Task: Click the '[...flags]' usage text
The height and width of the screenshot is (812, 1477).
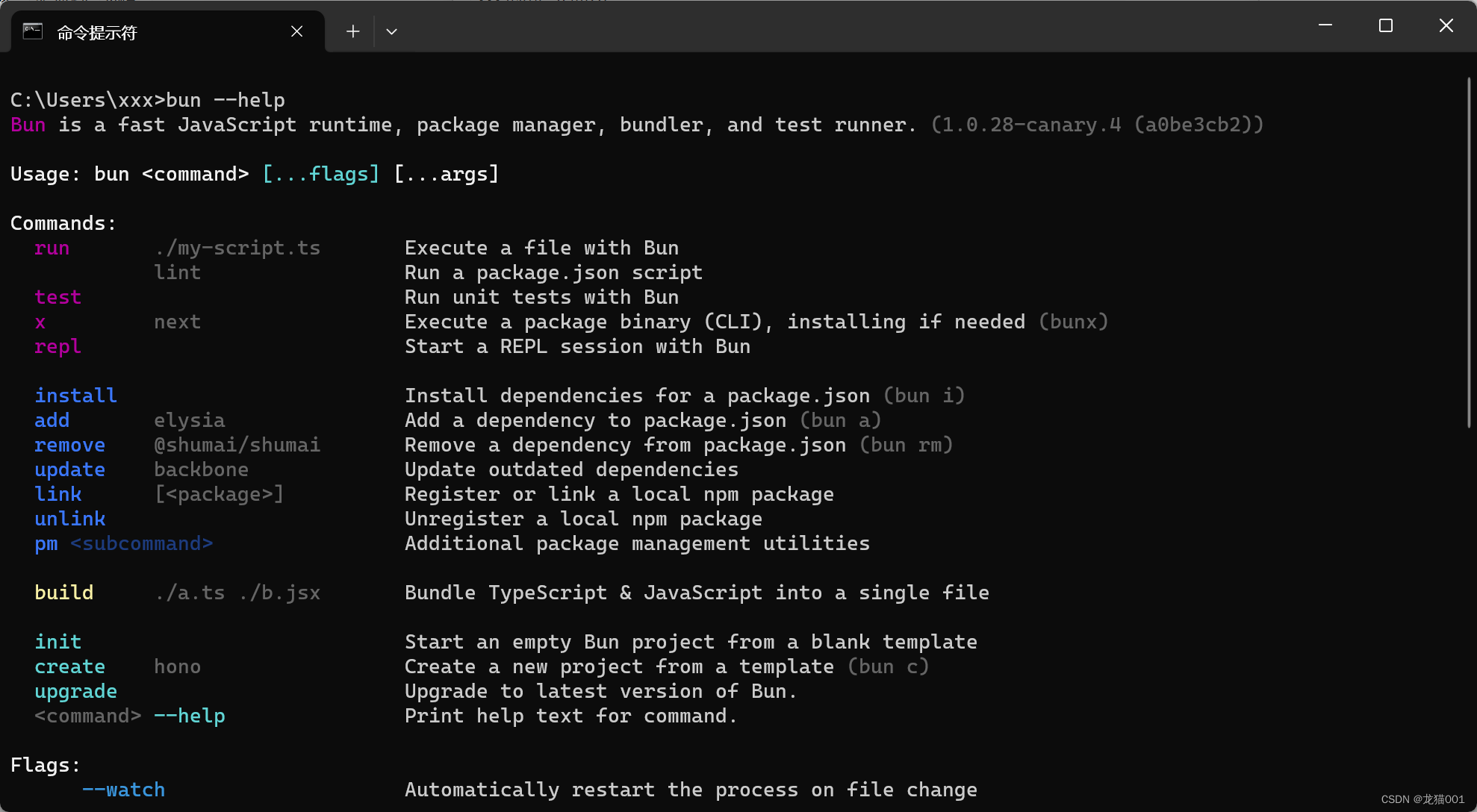Action: (x=321, y=174)
